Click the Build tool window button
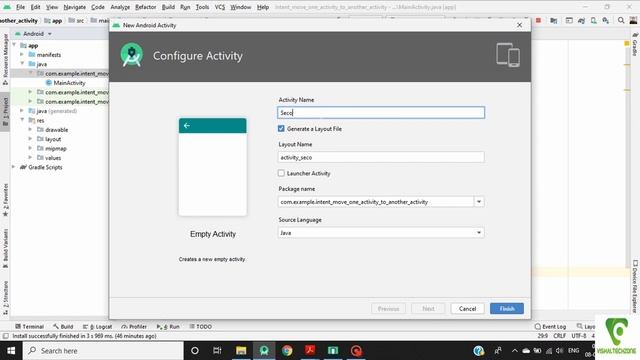The image size is (640, 360). click(63, 327)
